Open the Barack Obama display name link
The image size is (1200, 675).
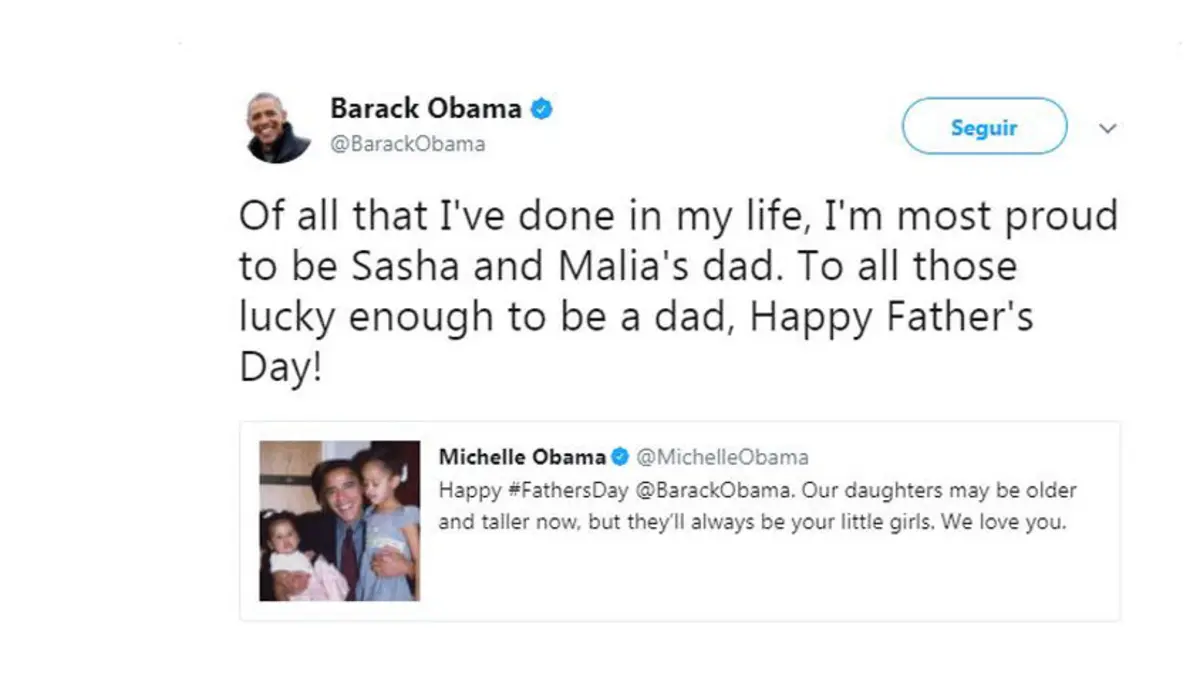pos(426,108)
